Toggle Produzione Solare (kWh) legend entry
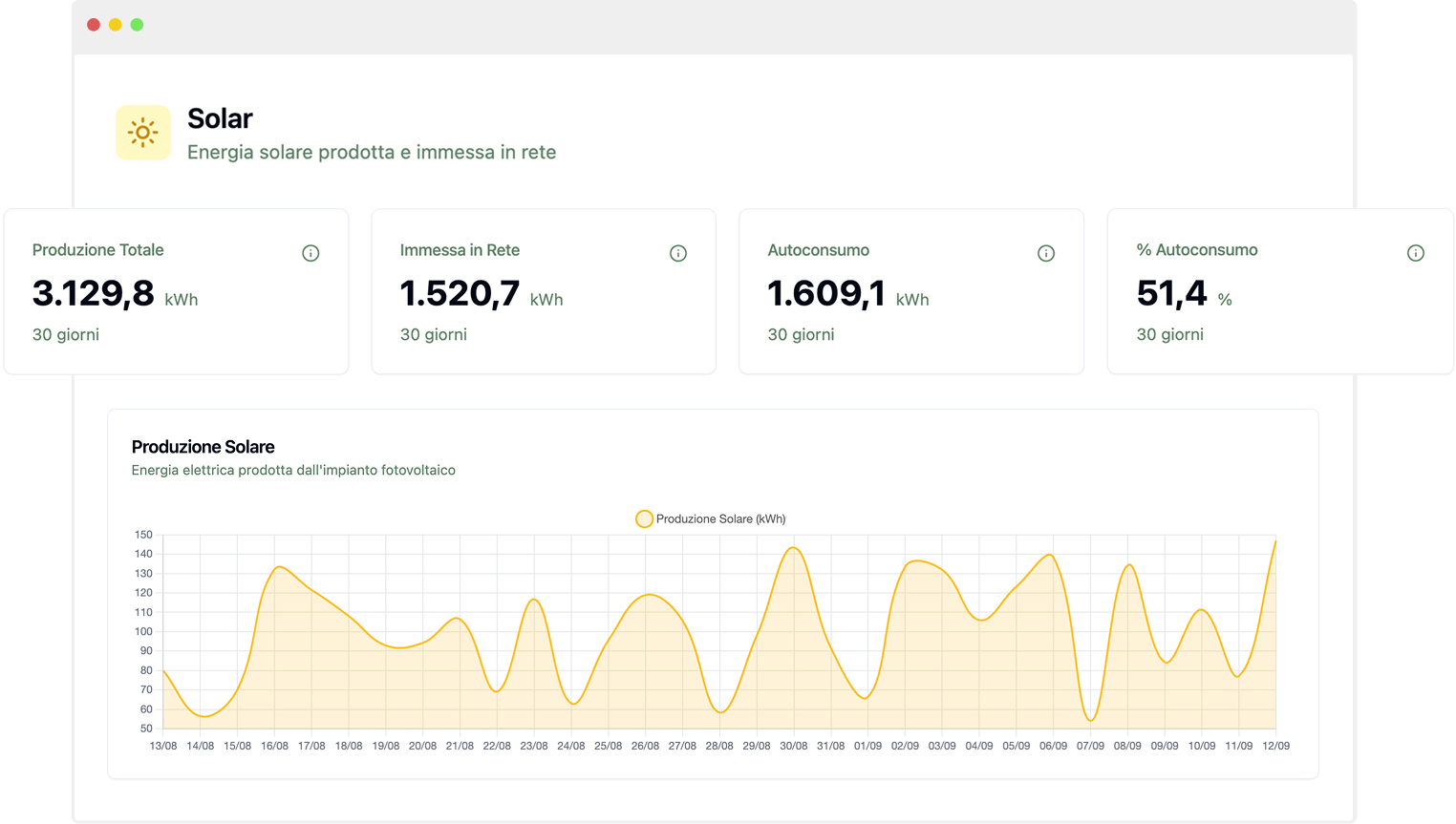The image size is (1456, 824). (x=711, y=518)
